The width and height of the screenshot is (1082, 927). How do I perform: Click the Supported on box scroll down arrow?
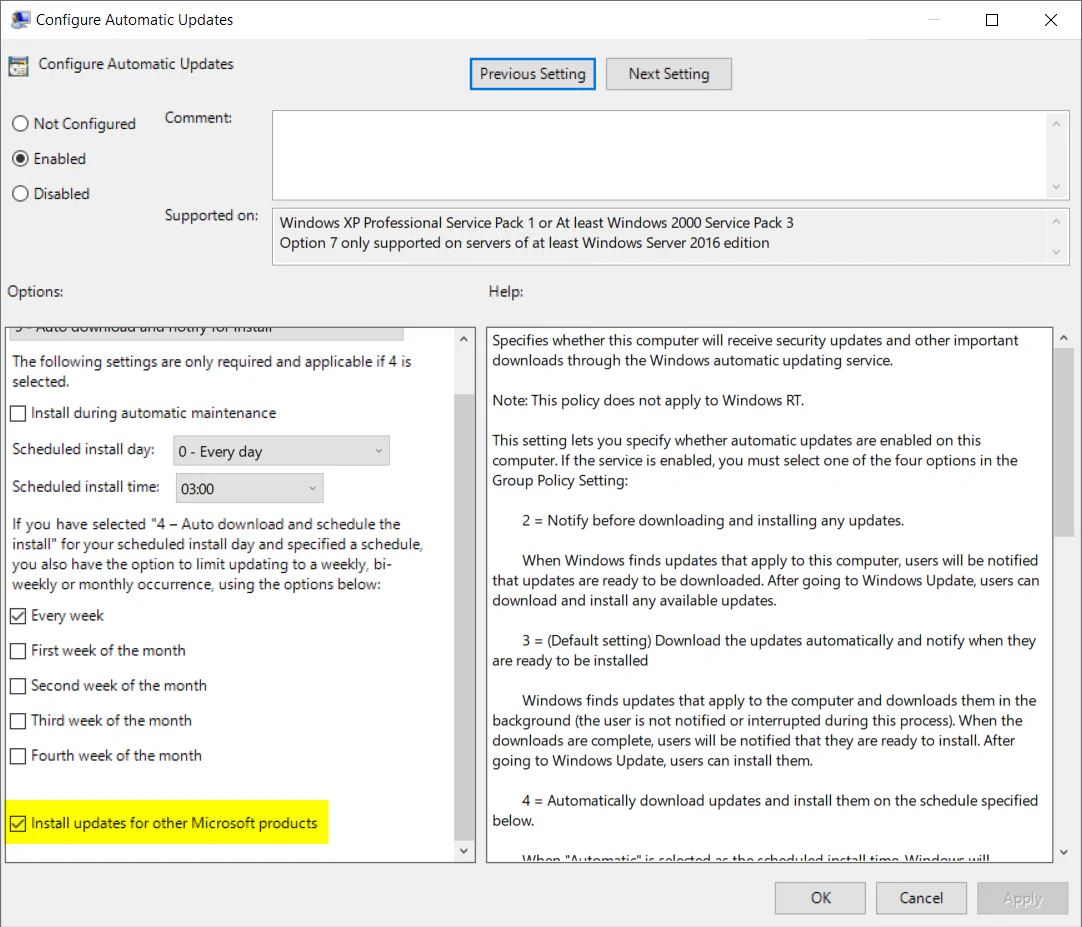tap(1056, 252)
